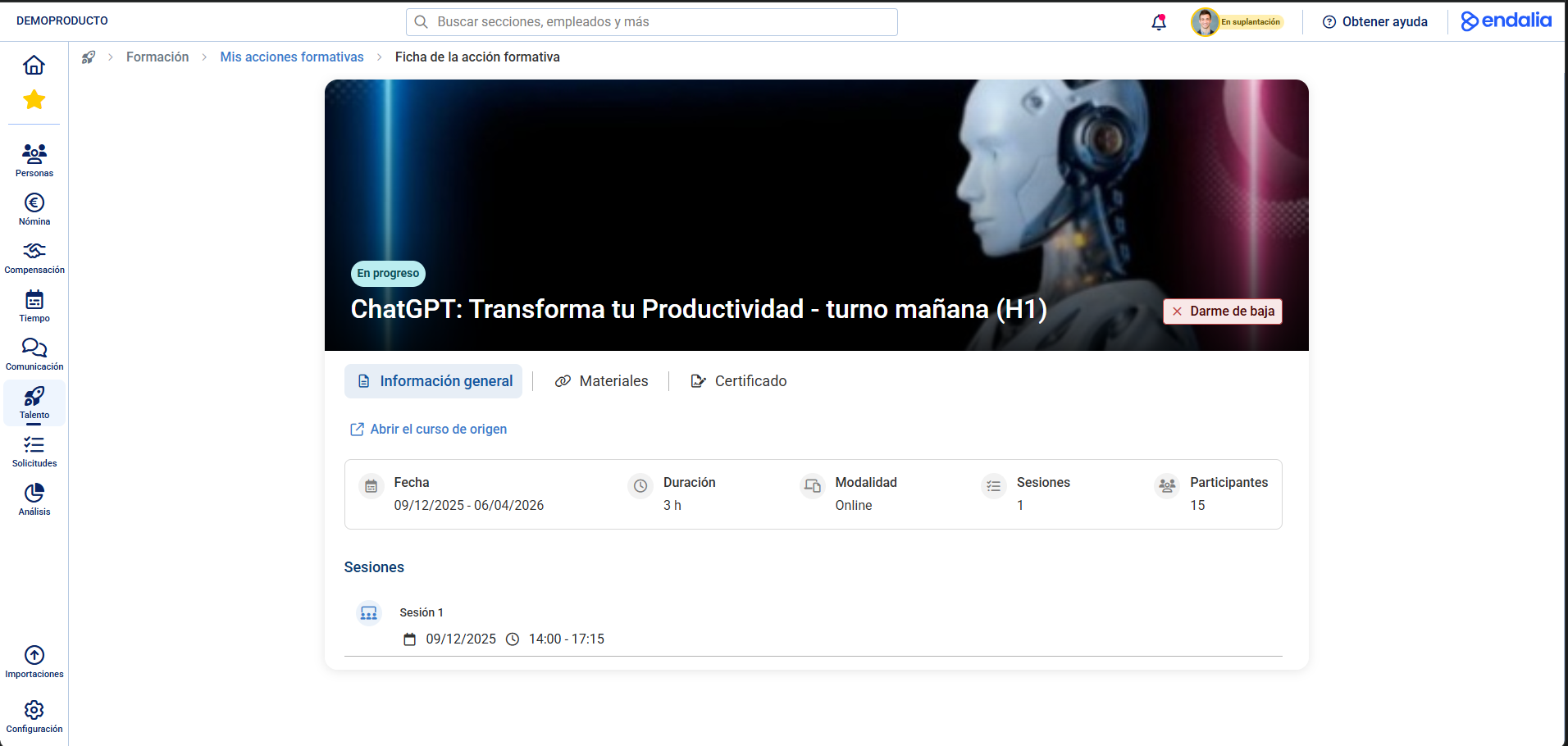Open the Personas module
1568x746 pixels.
[x=34, y=161]
